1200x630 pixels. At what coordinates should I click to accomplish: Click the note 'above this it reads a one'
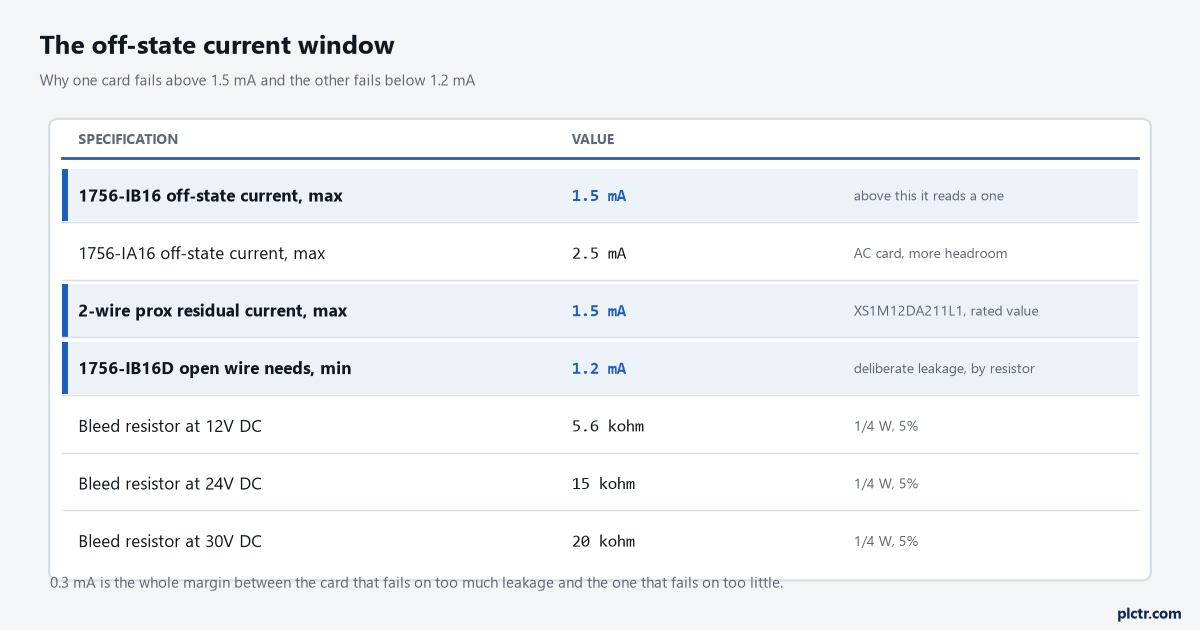[x=928, y=196]
